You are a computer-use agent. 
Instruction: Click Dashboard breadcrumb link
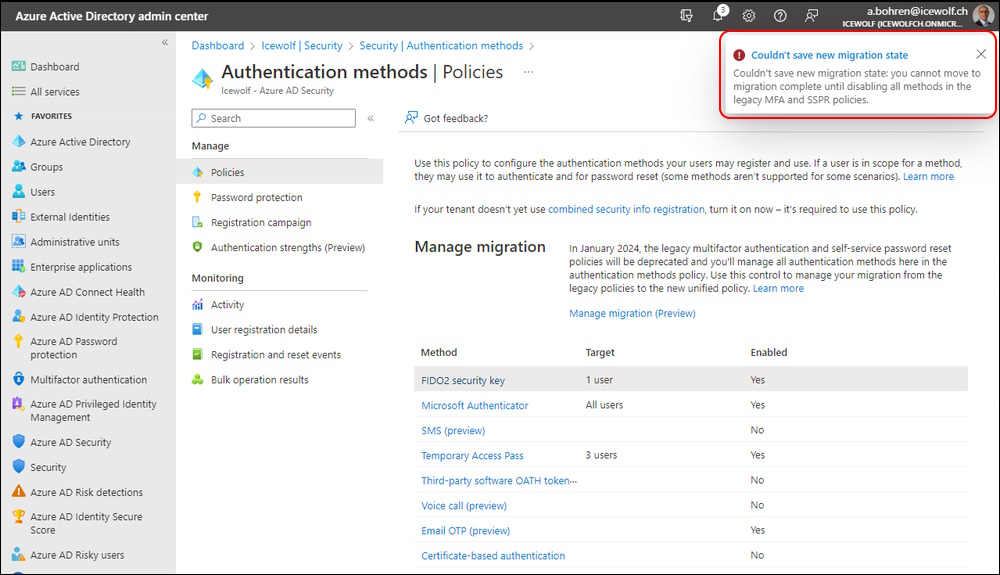[x=218, y=46]
